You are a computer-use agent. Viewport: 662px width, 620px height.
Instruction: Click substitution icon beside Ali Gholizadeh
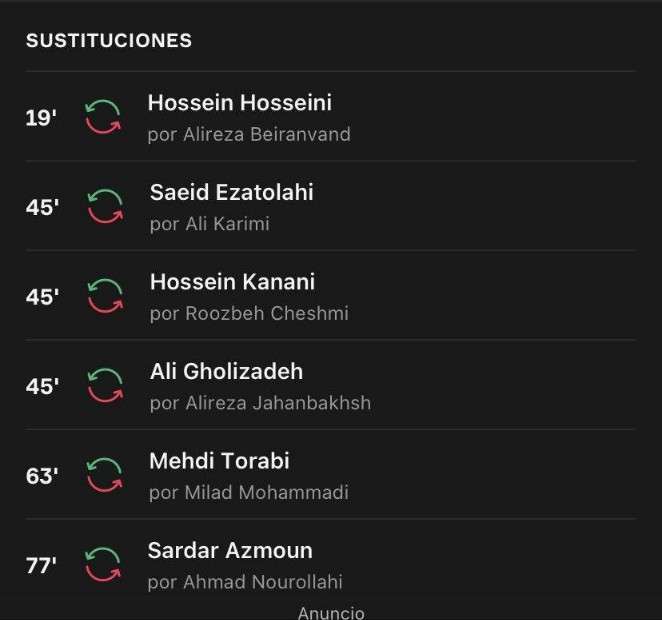click(x=104, y=385)
